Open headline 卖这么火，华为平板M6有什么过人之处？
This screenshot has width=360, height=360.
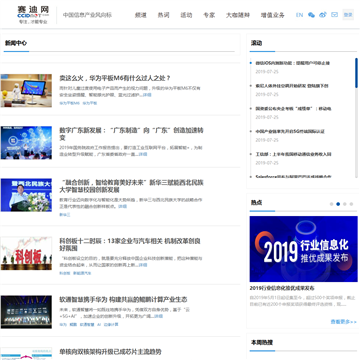[x=115, y=78]
